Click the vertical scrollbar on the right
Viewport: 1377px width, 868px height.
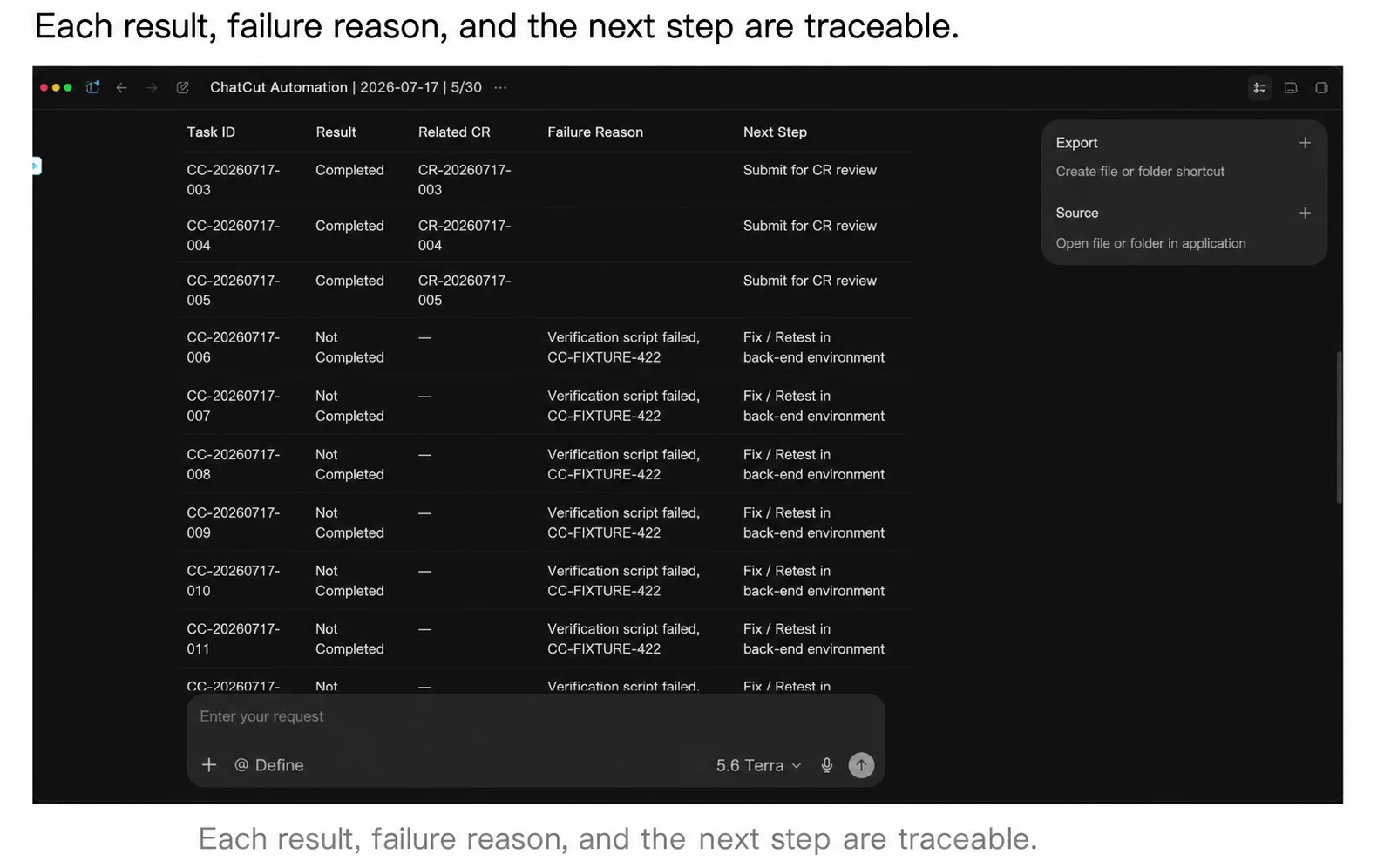[x=1339, y=427]
